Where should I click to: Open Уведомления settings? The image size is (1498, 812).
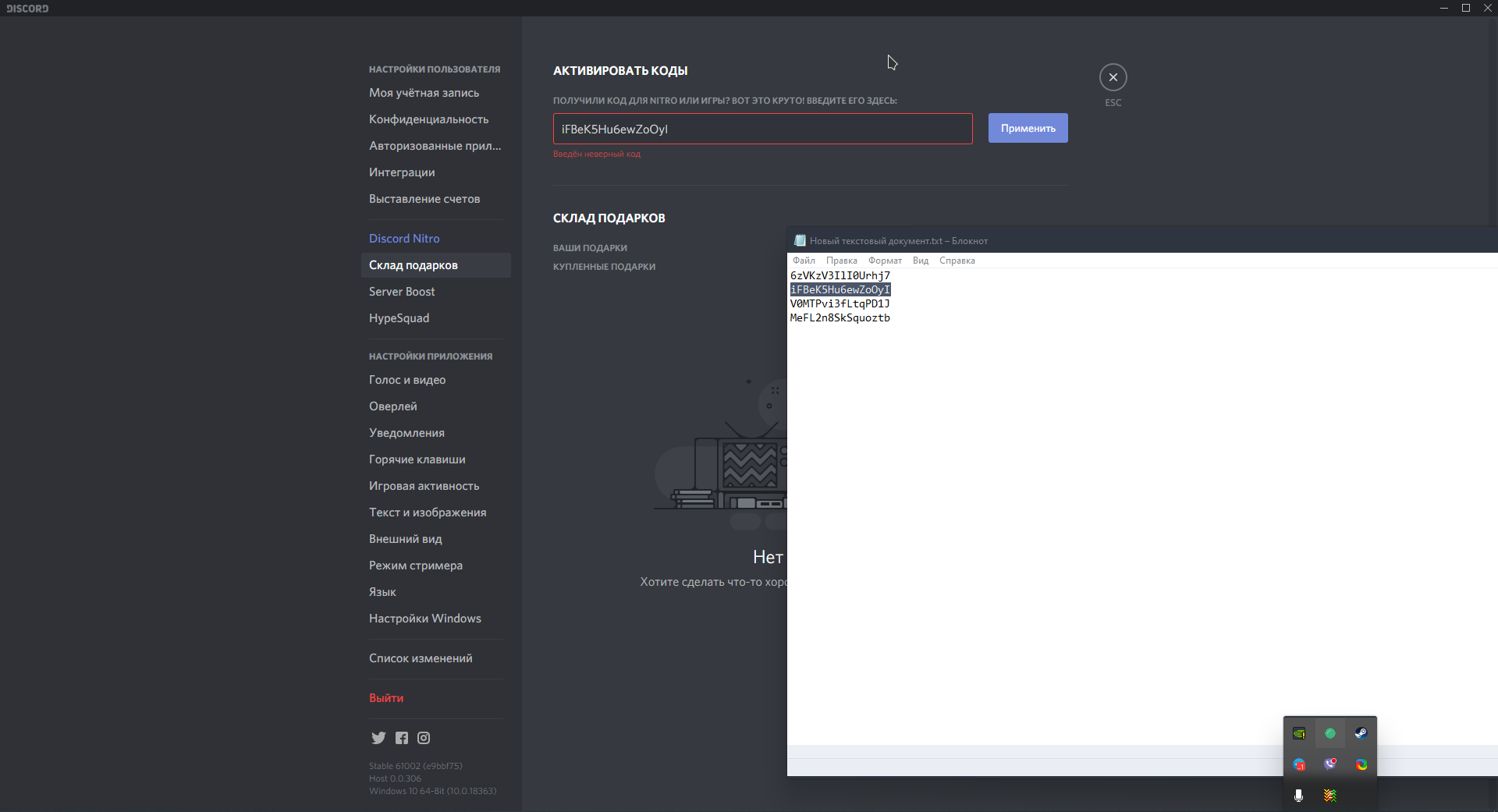[x=435, y=433]
